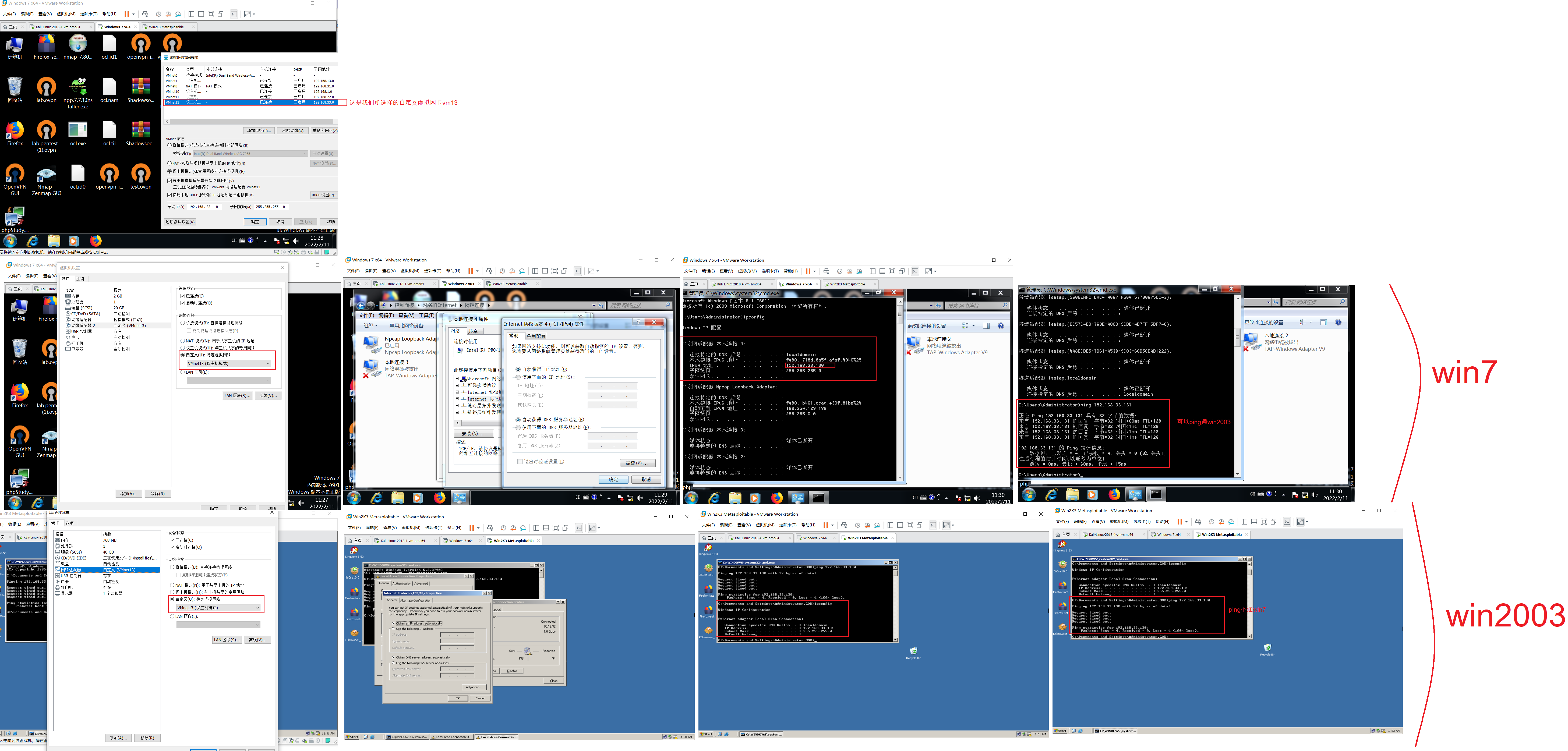The image size is (1568, 751).
Task: Click back arrow in 网络连接 explorer window
Action: click(361, 306)
